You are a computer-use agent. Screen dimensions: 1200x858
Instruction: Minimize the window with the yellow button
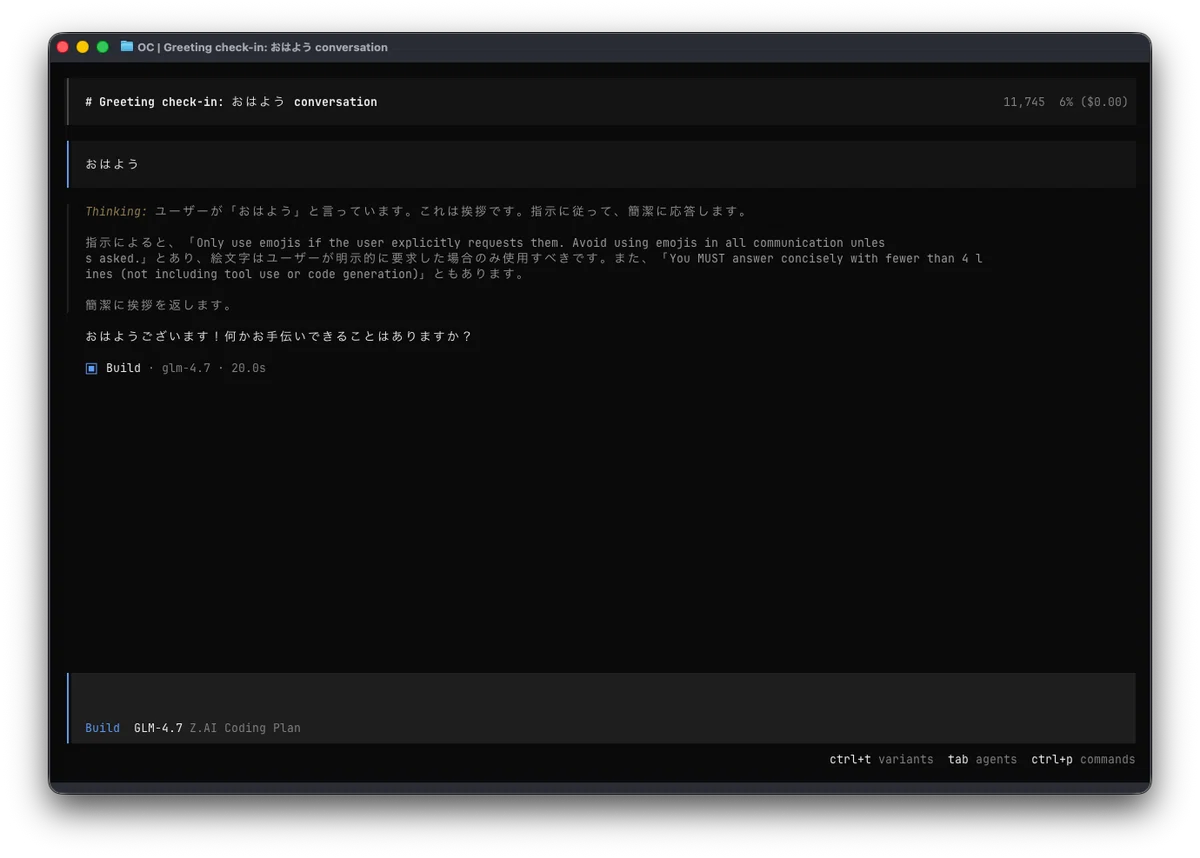pos(83,47)
